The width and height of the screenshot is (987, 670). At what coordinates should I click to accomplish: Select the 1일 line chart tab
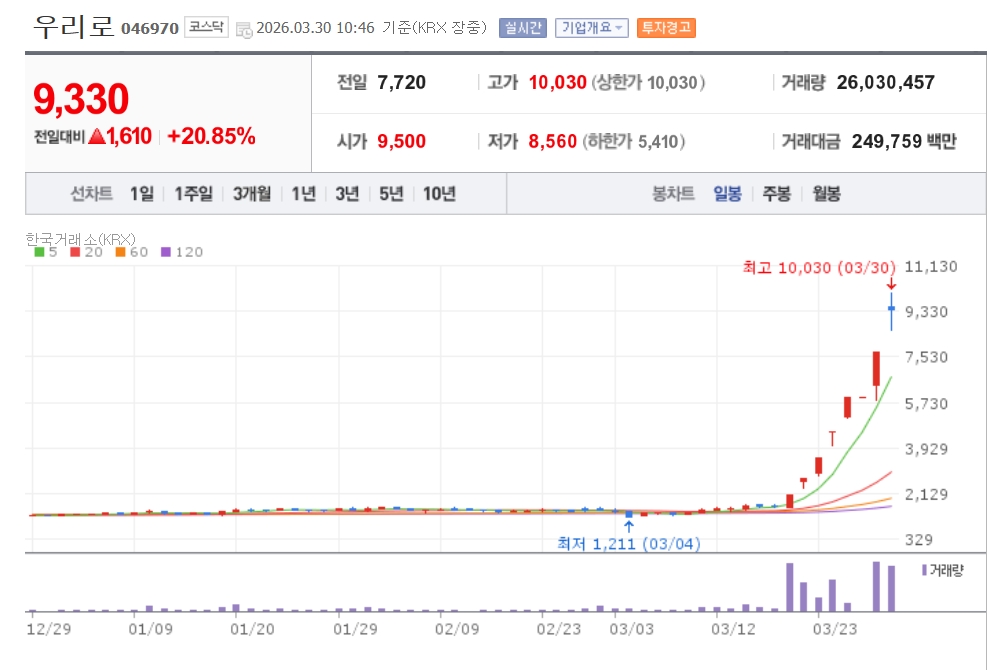tap(142, 193)
